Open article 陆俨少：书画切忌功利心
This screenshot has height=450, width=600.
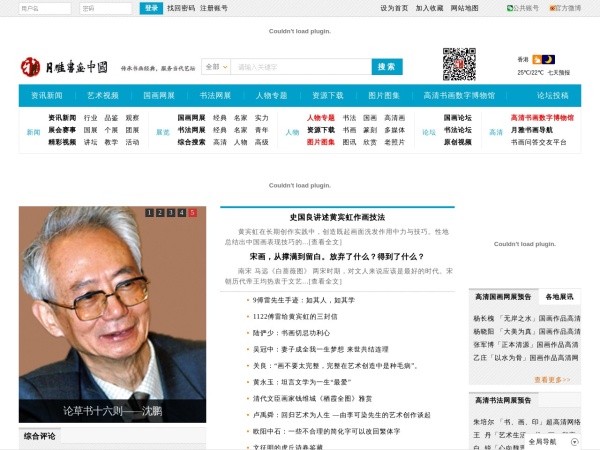point(291,333)
